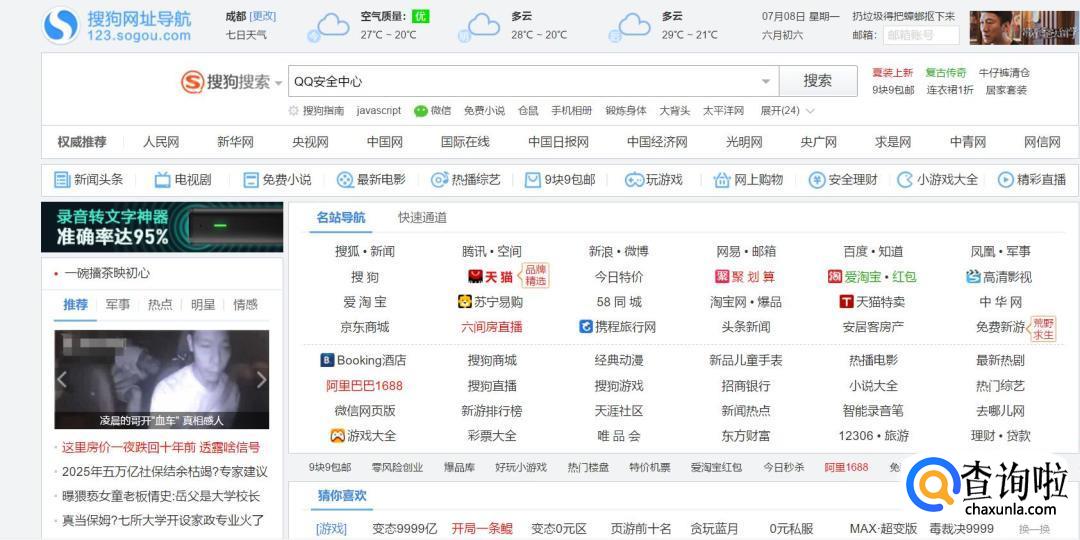The height and width of the screenshot is (540, 1080).
Task: Click the Ai Taobao red packet icon
Action: pos(835,277)
